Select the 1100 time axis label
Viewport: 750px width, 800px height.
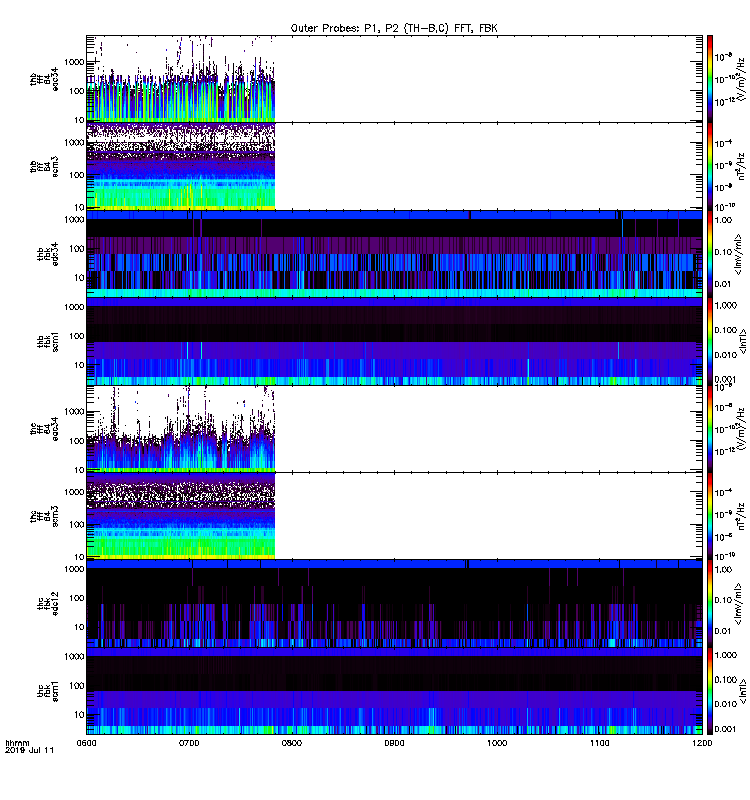[599, 743]
